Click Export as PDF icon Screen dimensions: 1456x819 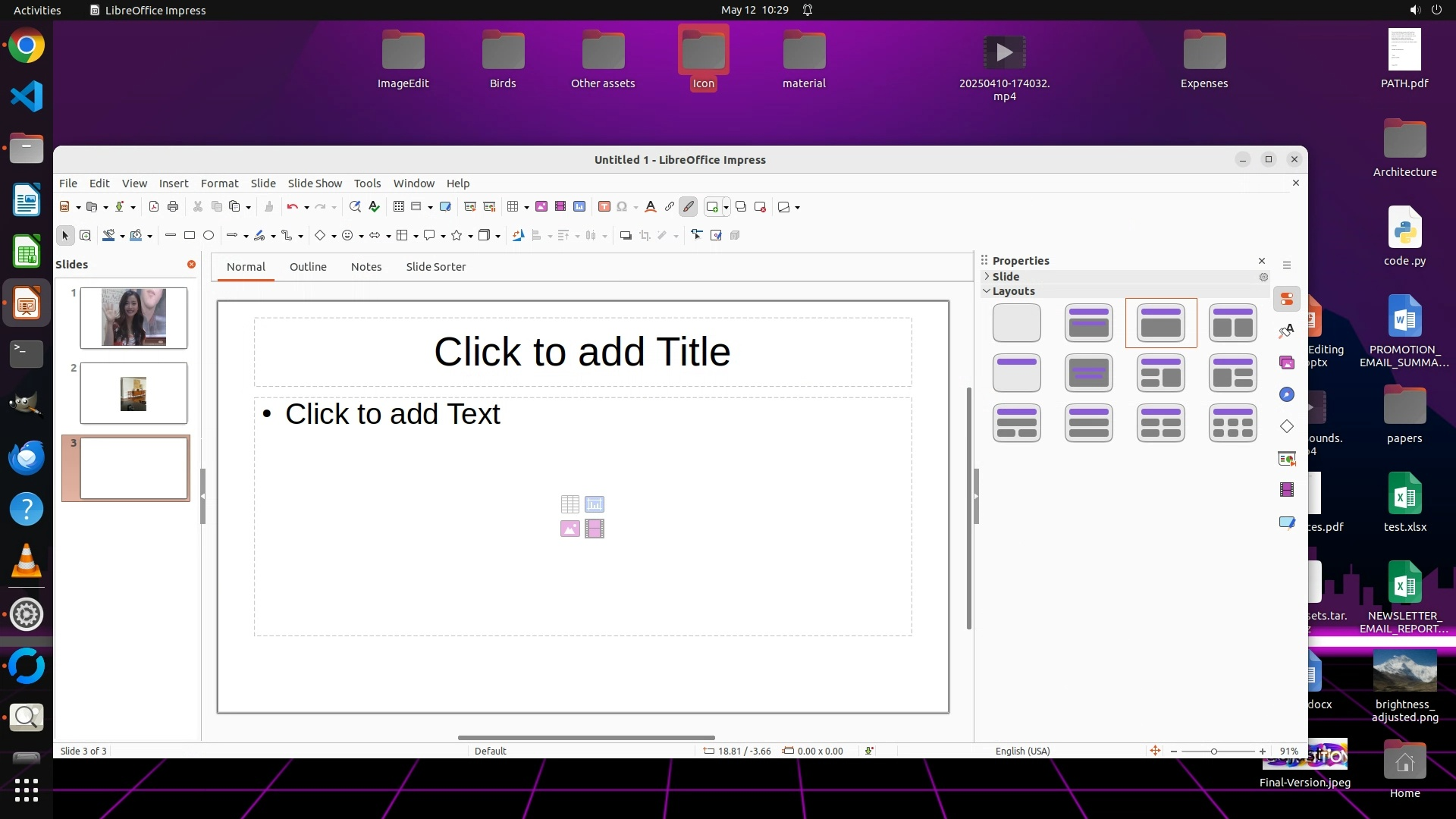154,206
